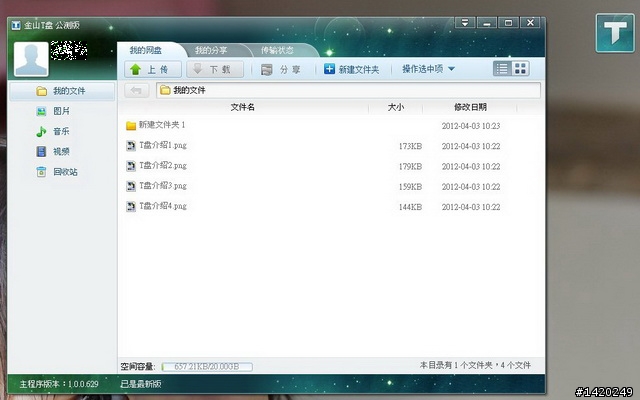
Task: Sort by 文件名 column header
Action: [x=243, y=107]
